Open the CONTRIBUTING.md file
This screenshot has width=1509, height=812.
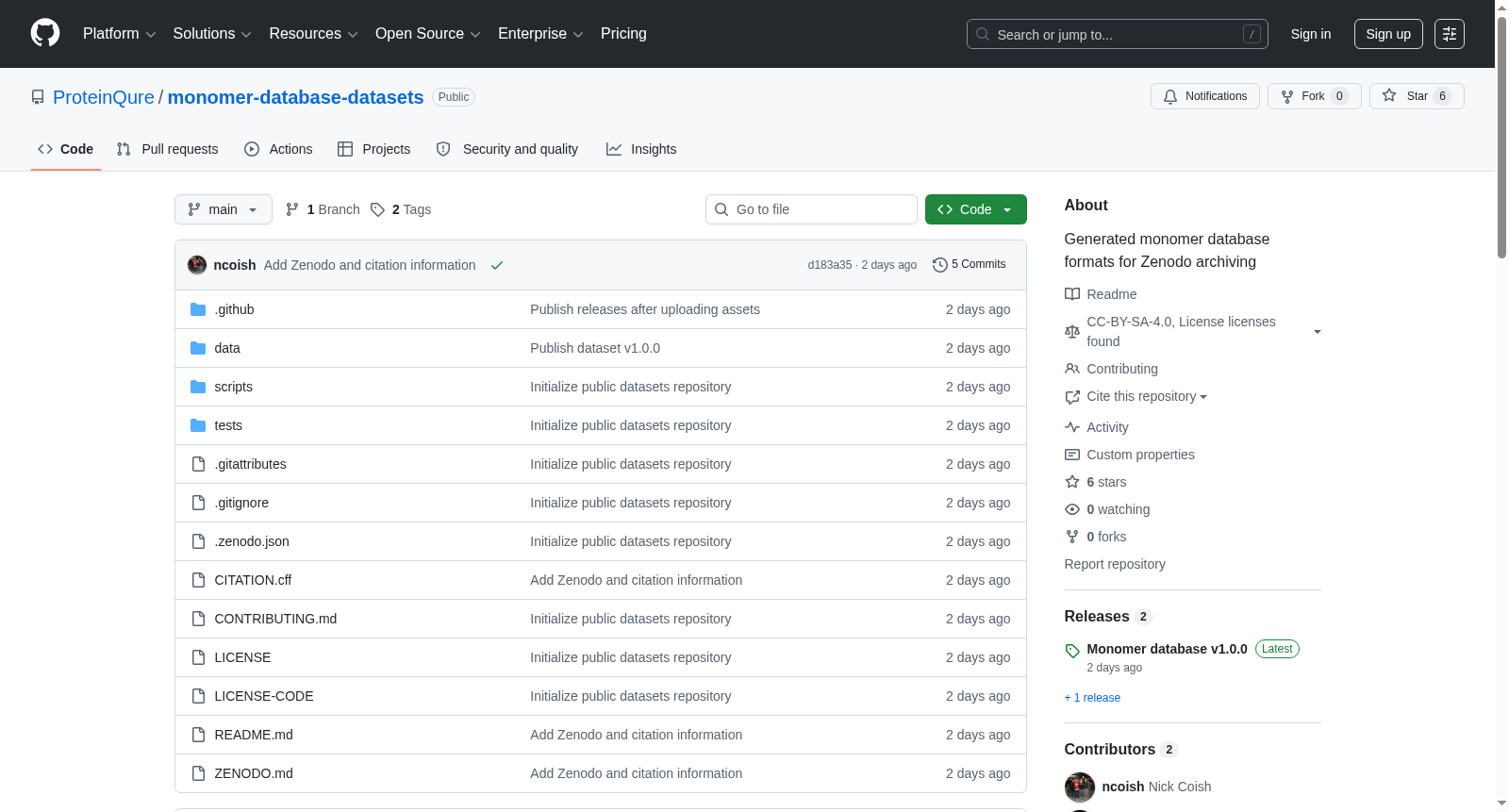(x=275, y=619)
